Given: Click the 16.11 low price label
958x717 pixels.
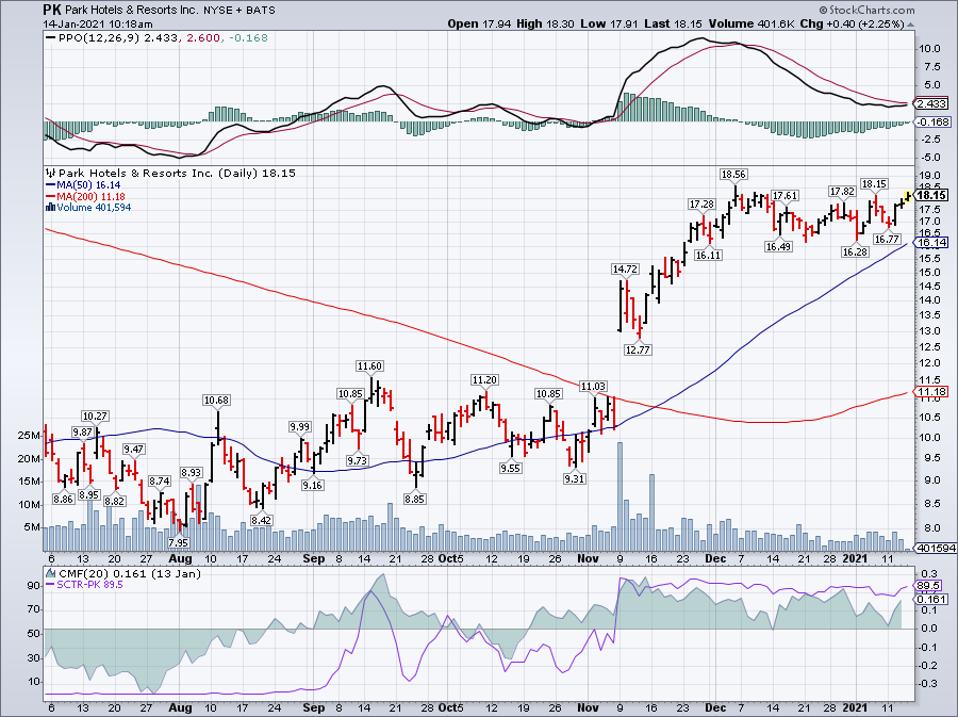Looking at the screenshot, I should [708, 255].
